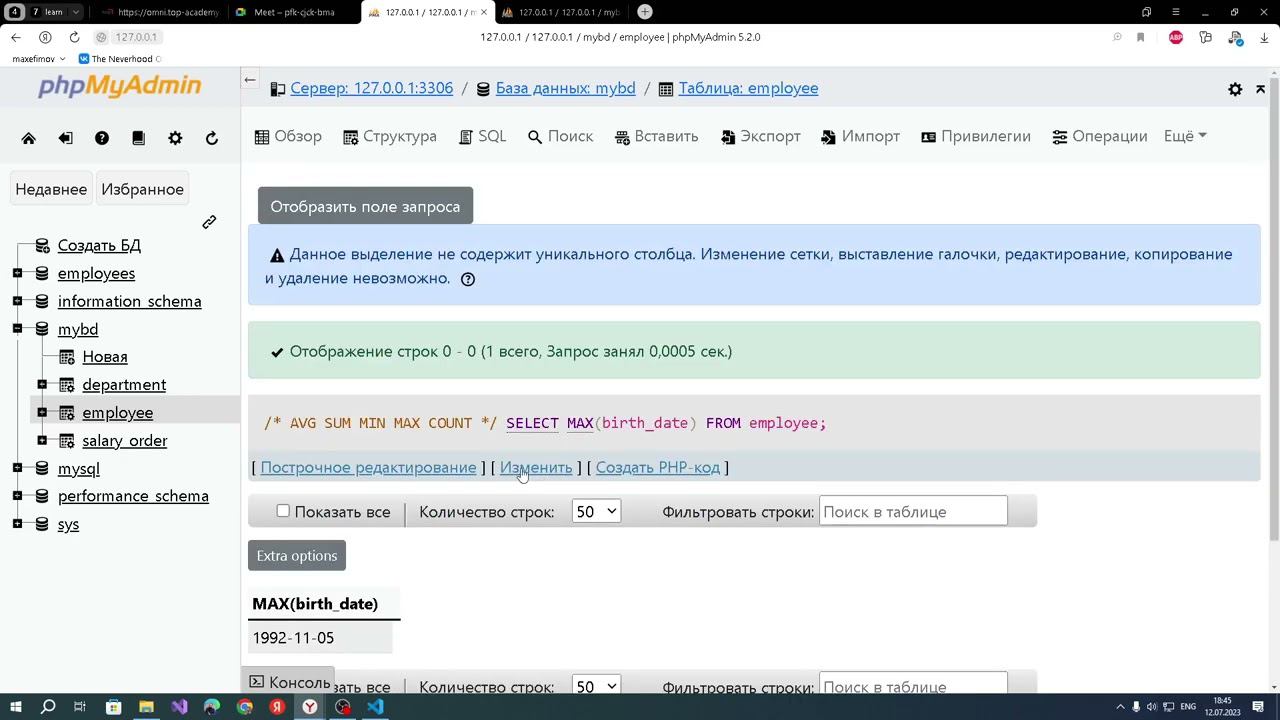Open Visual Studio from the taskbar
The width and height of the screenshot is (1280, 720).
179,707
